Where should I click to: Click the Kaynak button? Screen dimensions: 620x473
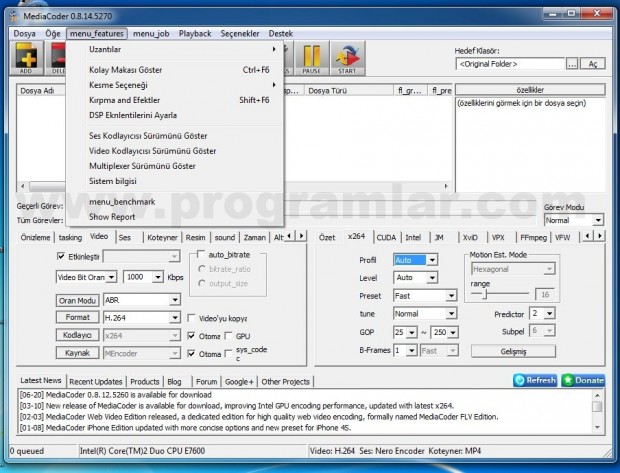point(77,353)
